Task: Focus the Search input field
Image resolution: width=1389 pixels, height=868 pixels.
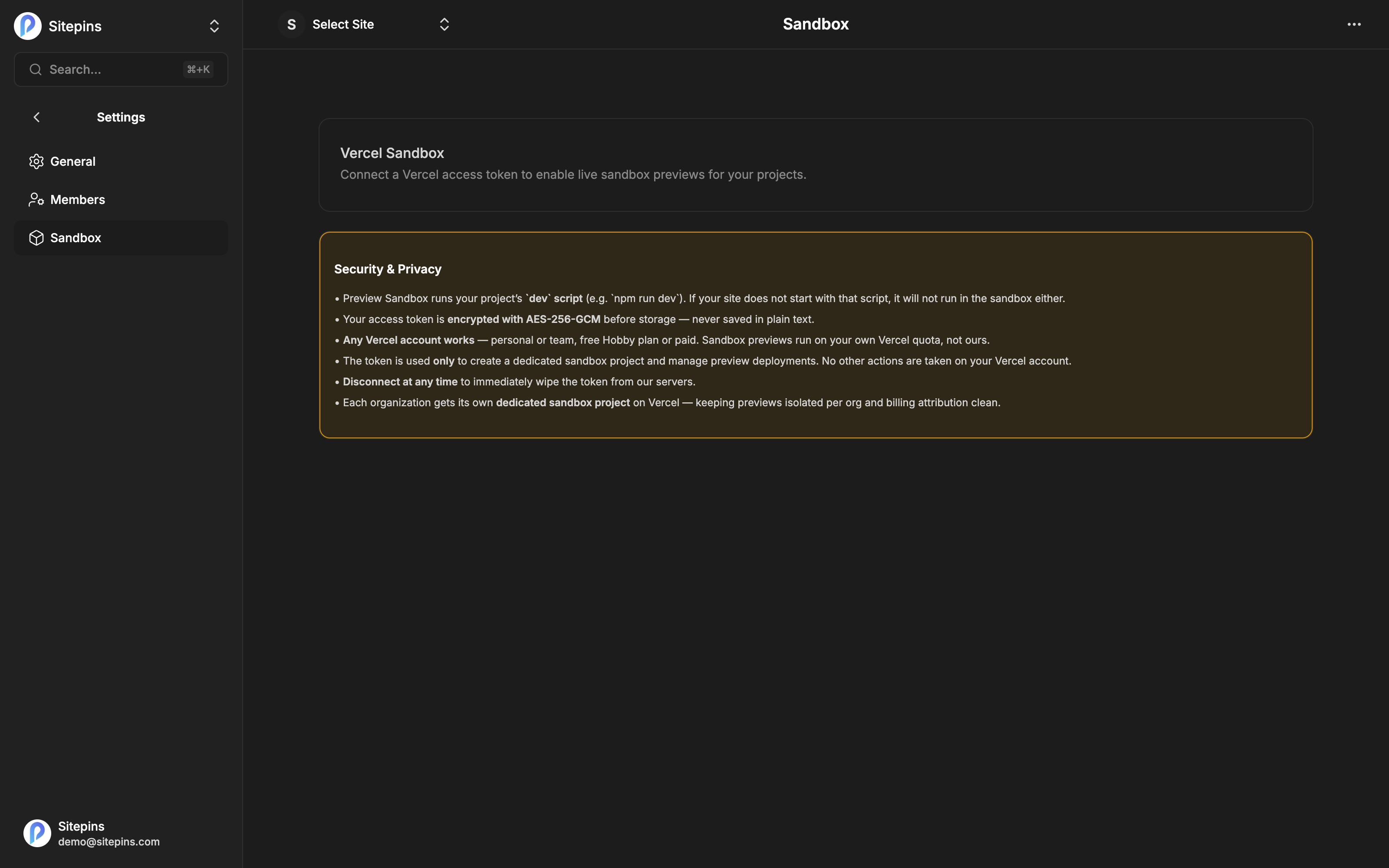Action: 121,69
